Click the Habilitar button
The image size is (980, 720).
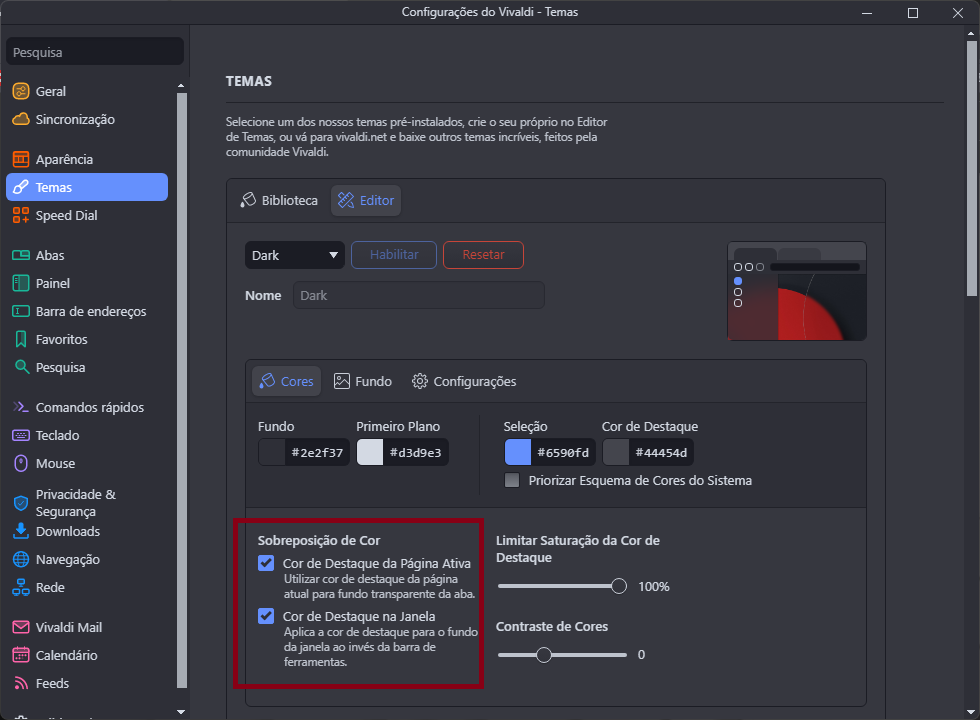point(394,255)
